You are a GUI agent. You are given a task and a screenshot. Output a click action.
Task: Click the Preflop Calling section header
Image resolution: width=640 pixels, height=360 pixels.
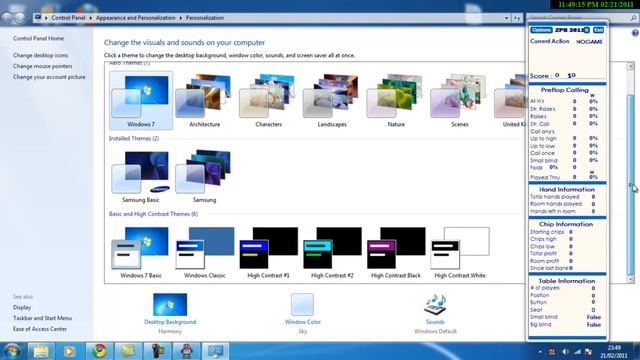(x=564, y=90)
